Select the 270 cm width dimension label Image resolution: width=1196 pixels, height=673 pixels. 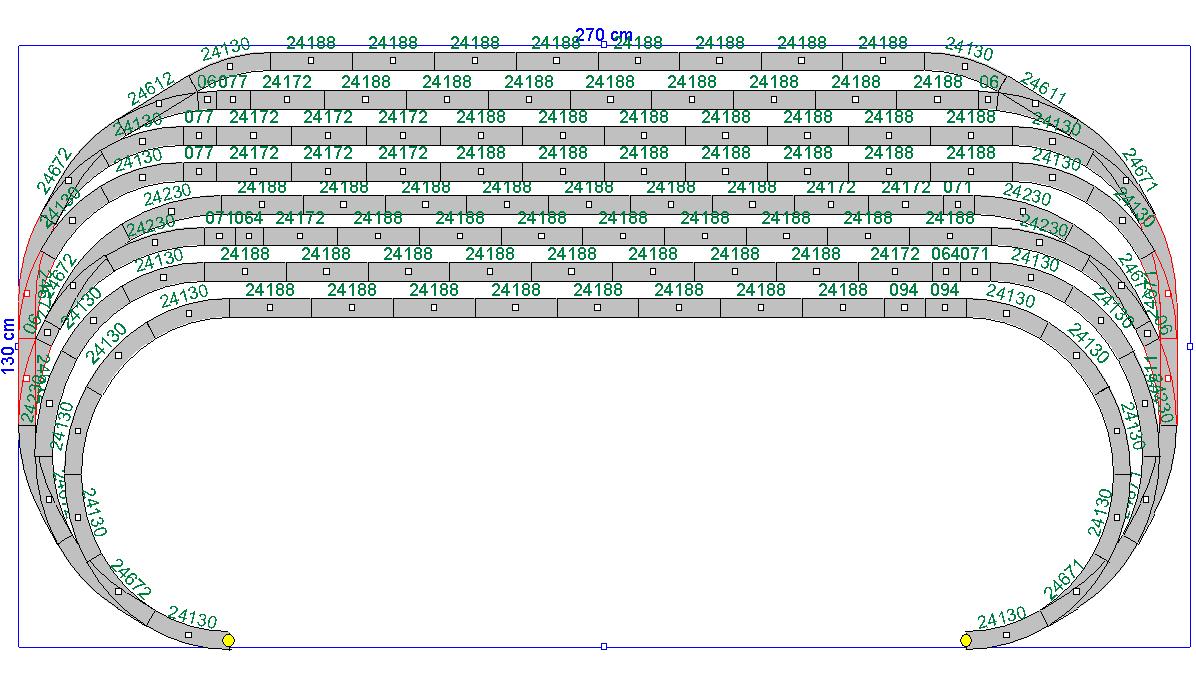[603, 35]
